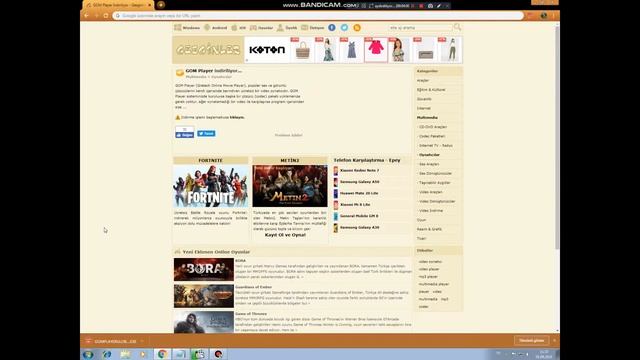
Task: Click the Kayıt Ol ve Oyna link
Action: pos(285,235)
